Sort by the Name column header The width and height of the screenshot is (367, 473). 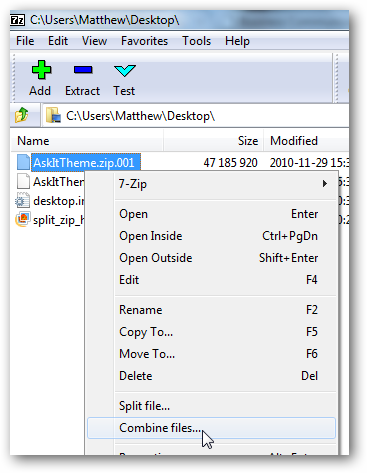[87, 141]
